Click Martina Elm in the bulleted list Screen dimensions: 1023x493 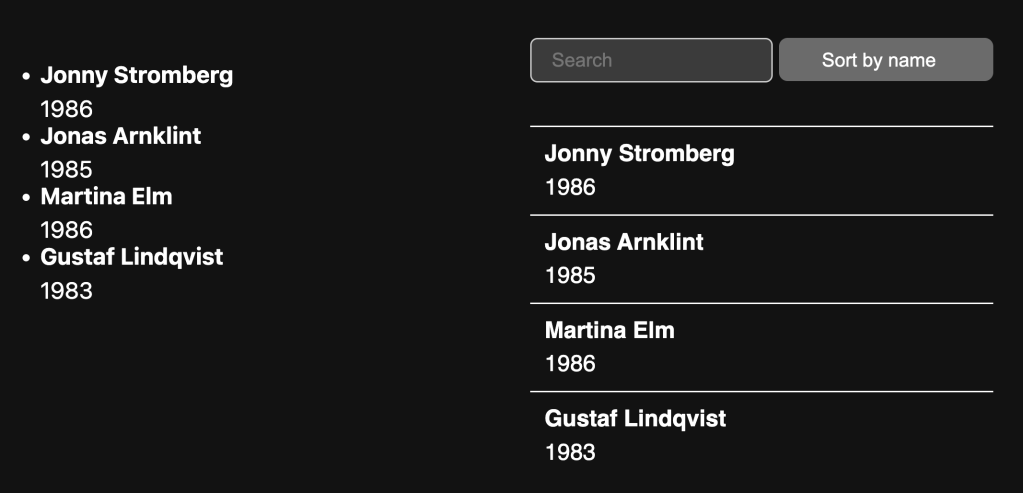pos(106,197)
